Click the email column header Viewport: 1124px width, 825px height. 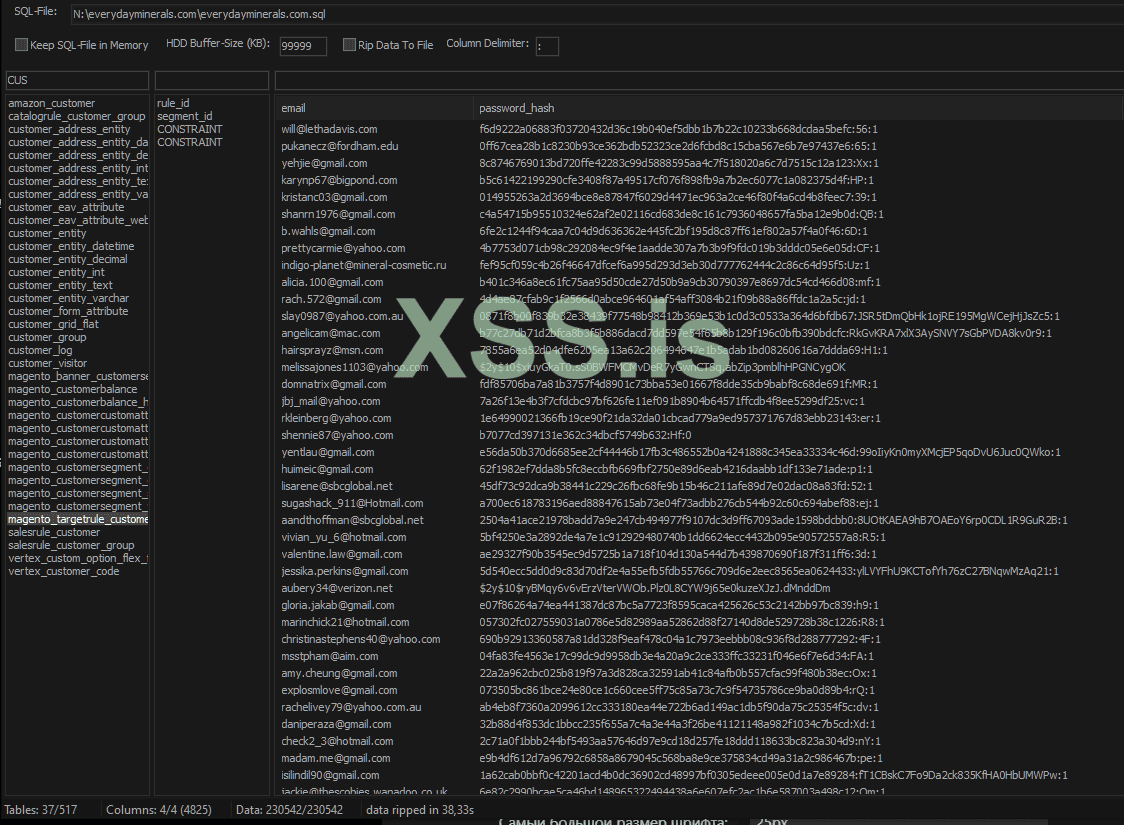pos(290,107)
